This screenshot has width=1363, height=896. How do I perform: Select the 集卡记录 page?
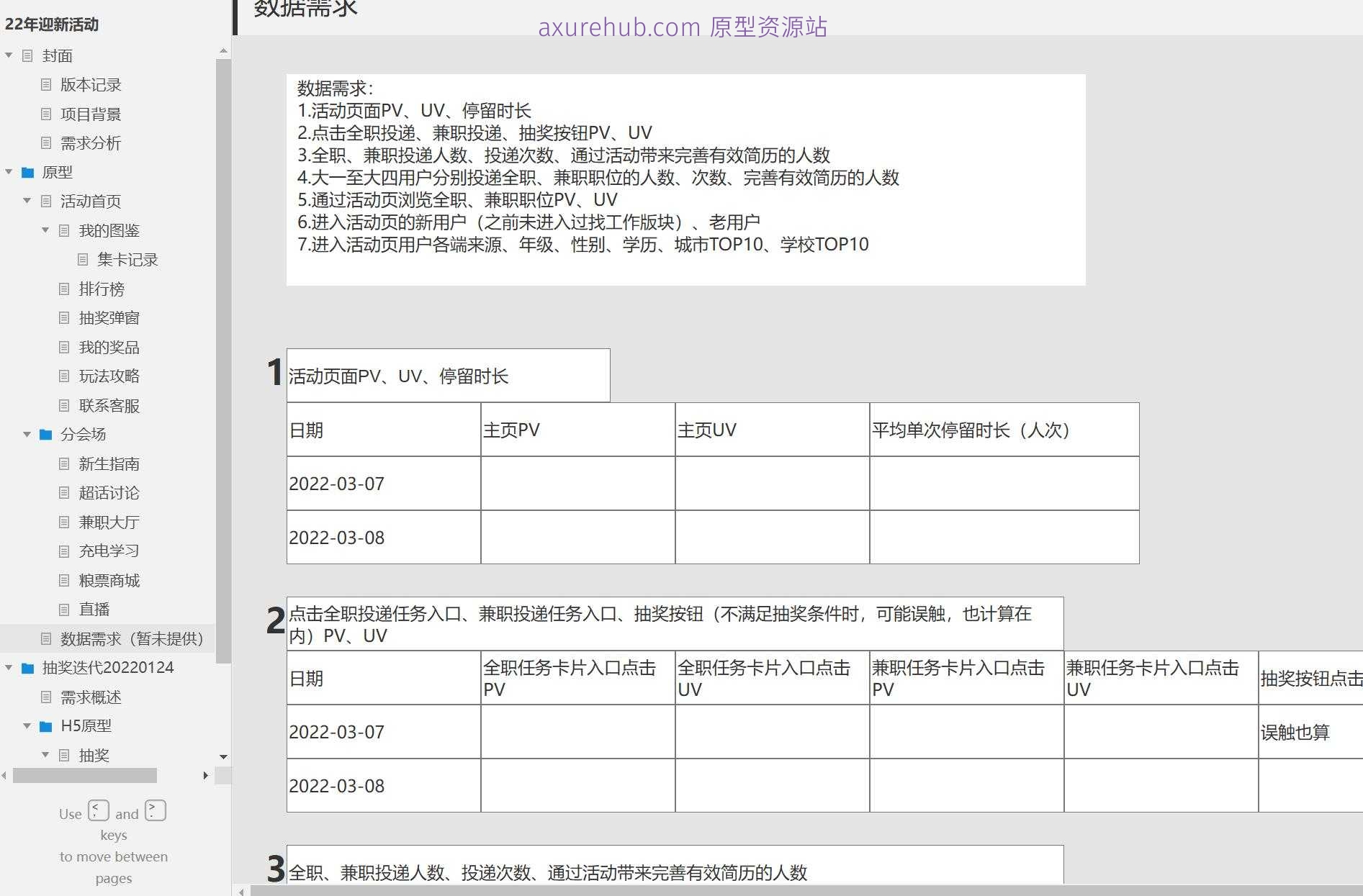click(x=127, y=260)
